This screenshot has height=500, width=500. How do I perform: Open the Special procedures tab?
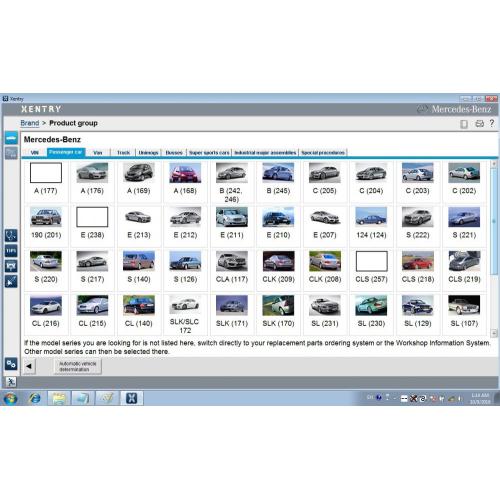click(x=323, y=153)
